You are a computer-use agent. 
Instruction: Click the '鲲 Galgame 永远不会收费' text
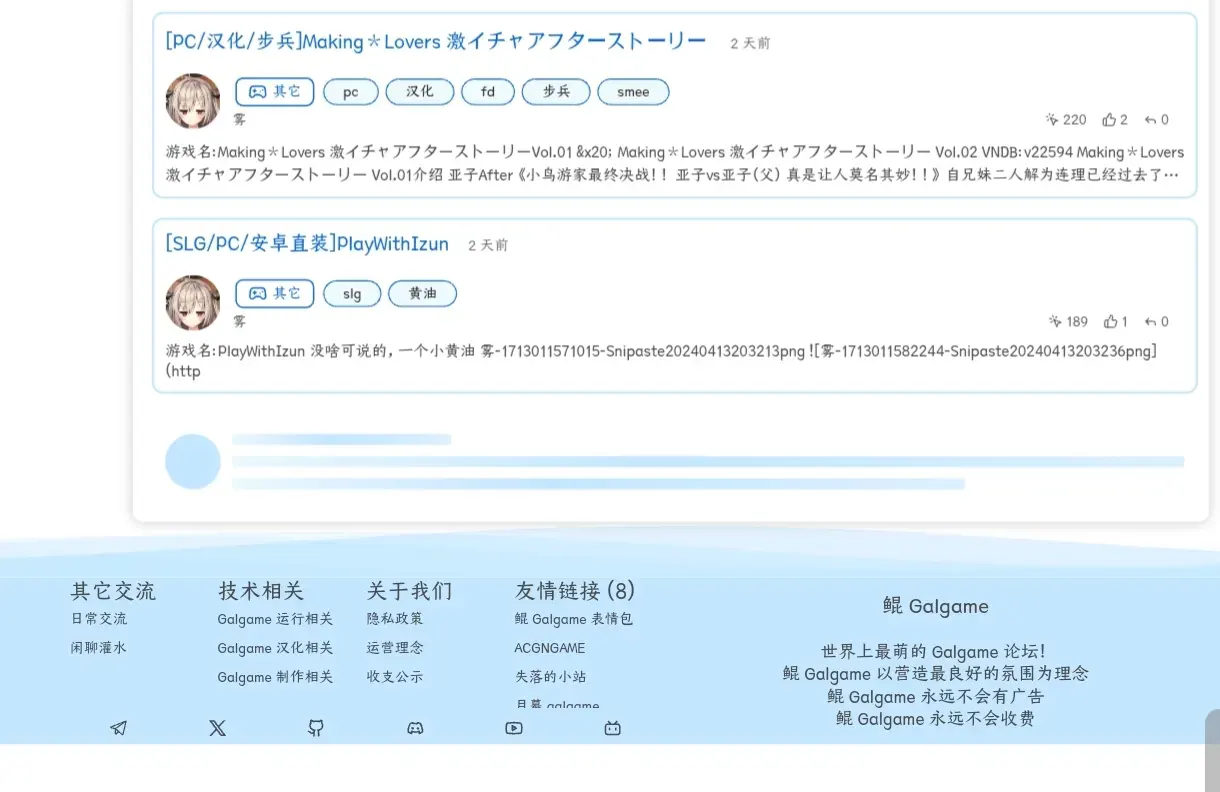click(x=936, y=718)
